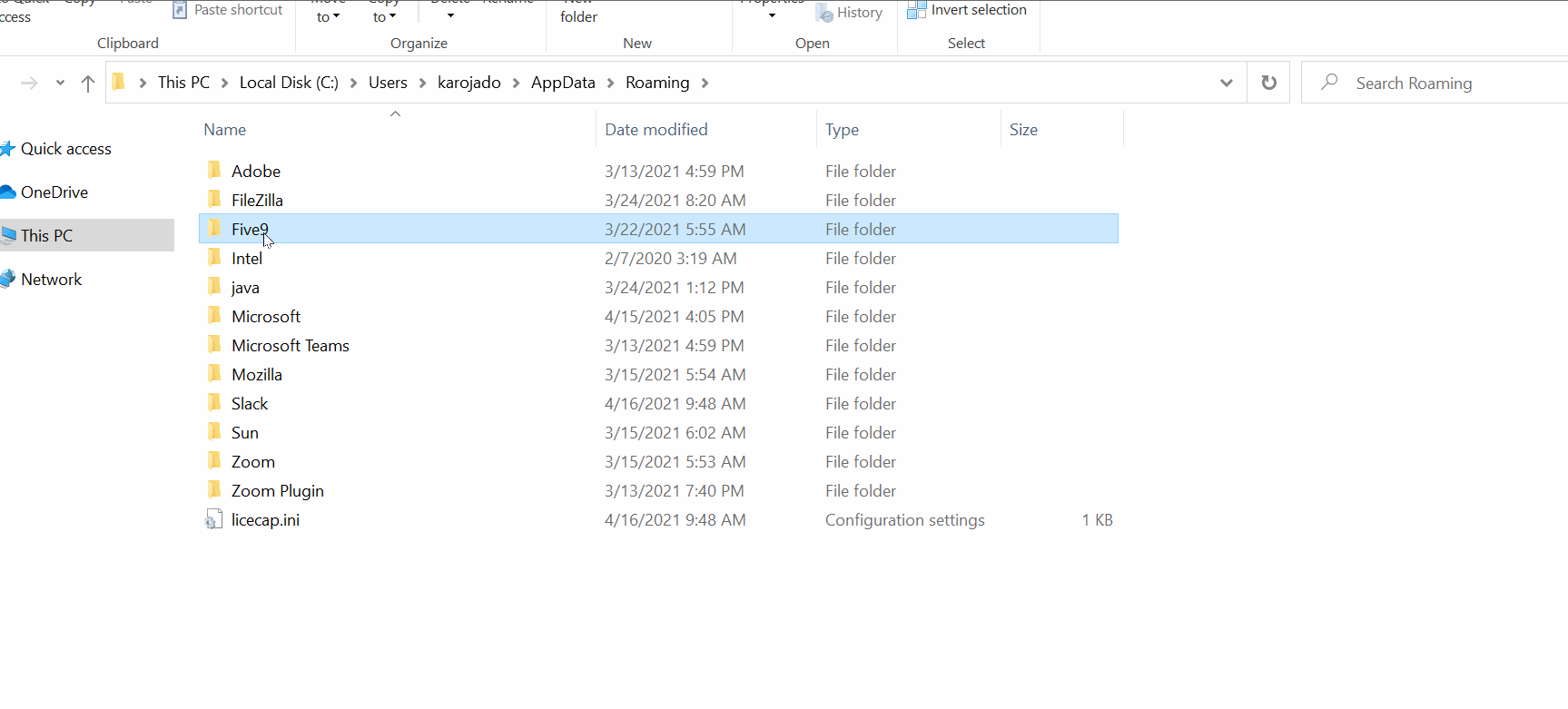This screenshot has width=1568, height=709.
Task: Jump to Local Disk (C:) in breadcrumb
Action: pyautogui.click(x=289, y=83)
